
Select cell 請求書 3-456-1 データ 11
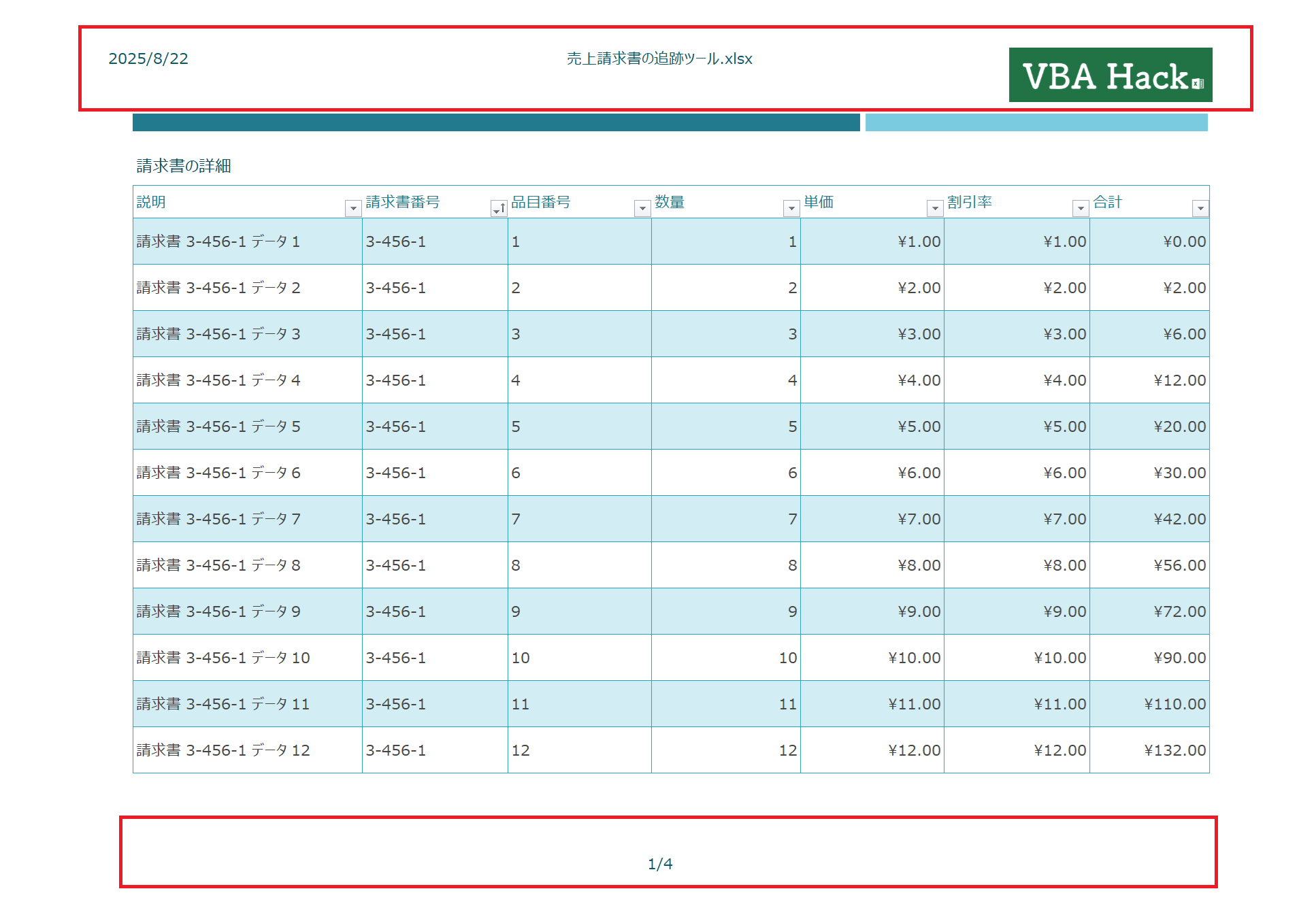tap(248, 704)
